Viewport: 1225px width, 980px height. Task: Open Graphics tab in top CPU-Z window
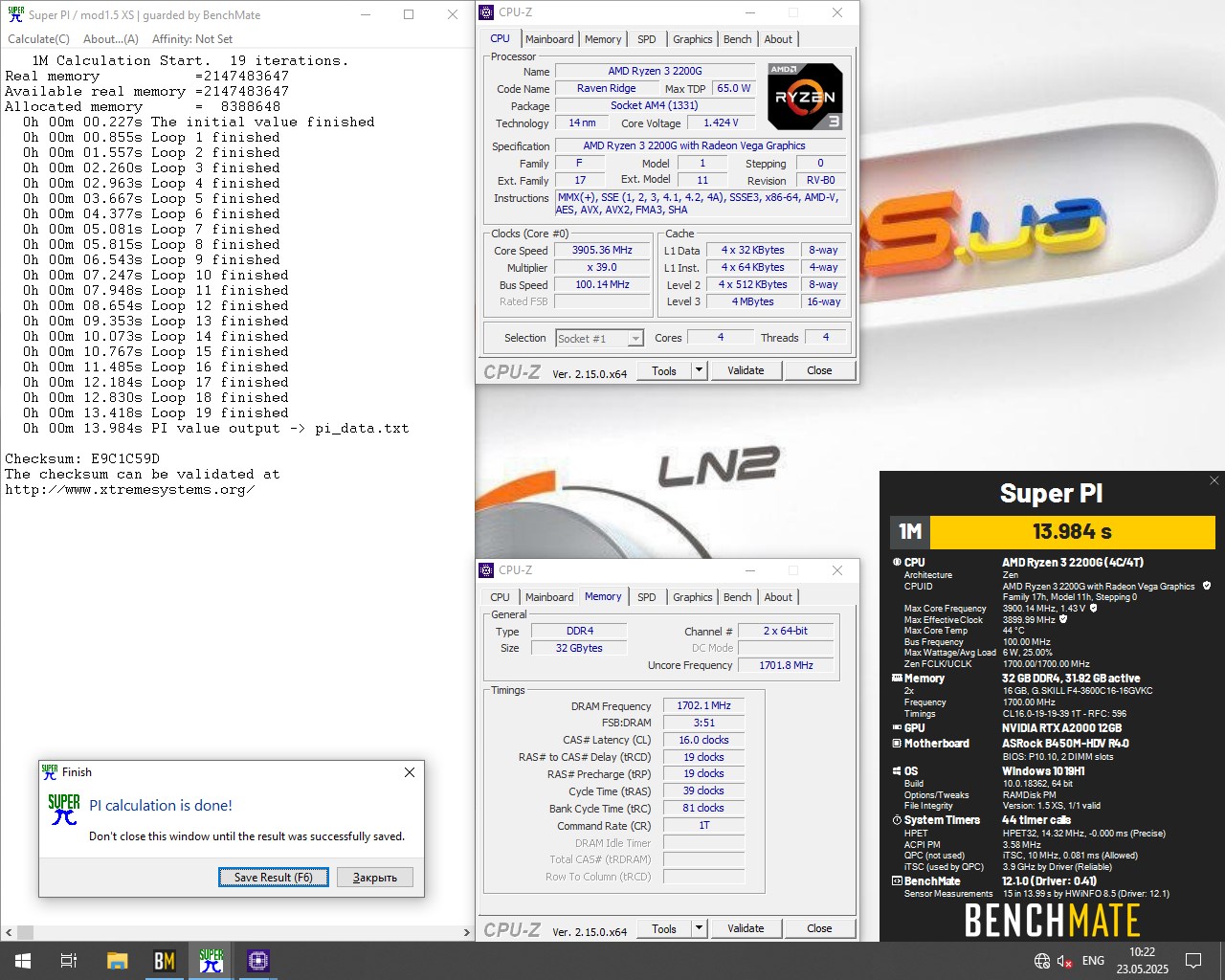tap(692, 39)
